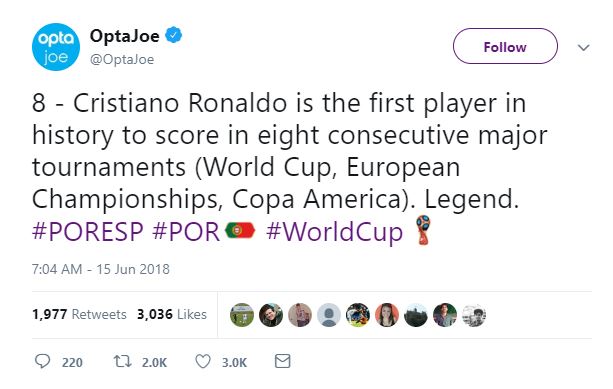
Task: View the 1,977 Retweets list
Action: pos(79,314)
